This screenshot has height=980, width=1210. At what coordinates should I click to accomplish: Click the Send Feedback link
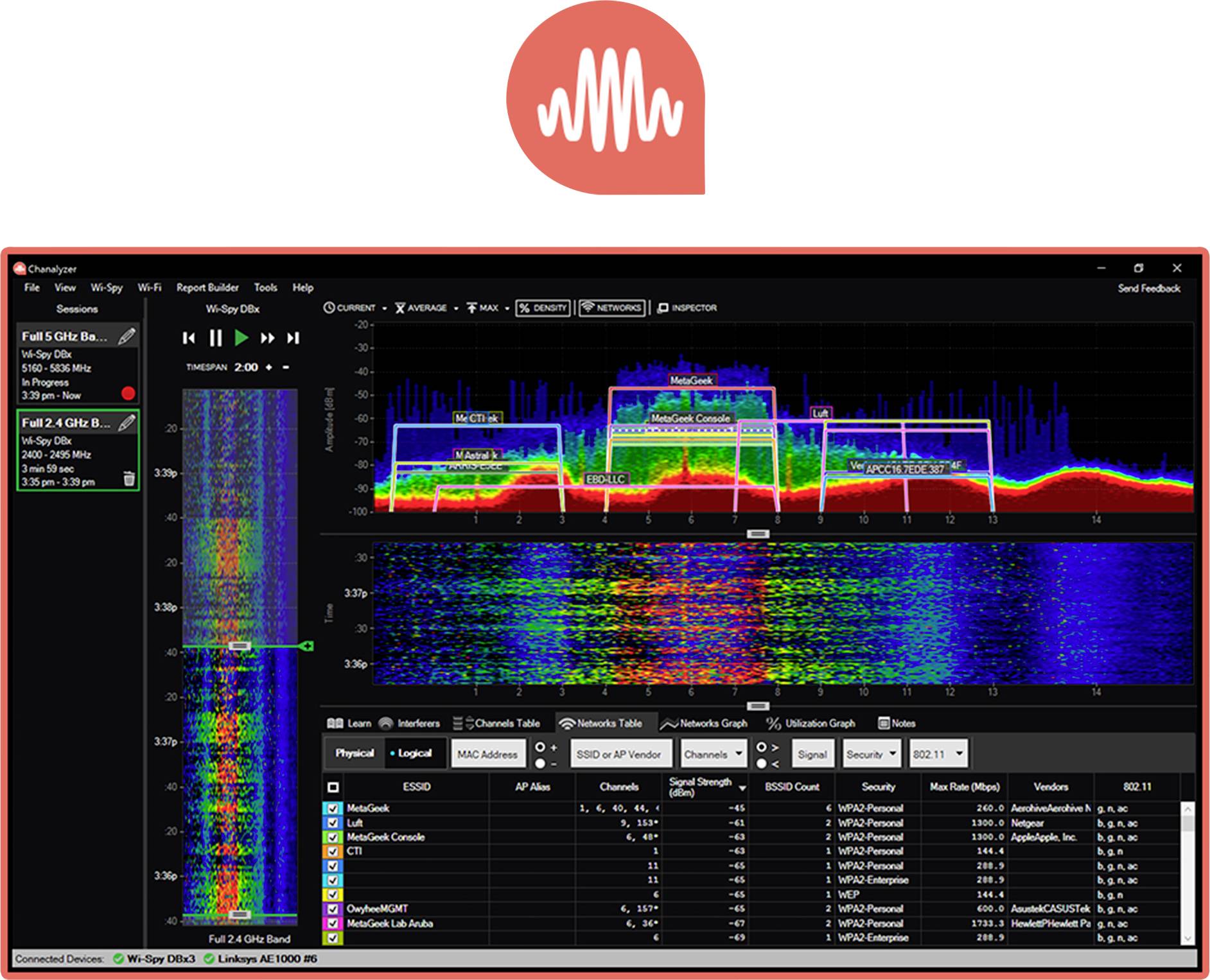coord(1148,288)
